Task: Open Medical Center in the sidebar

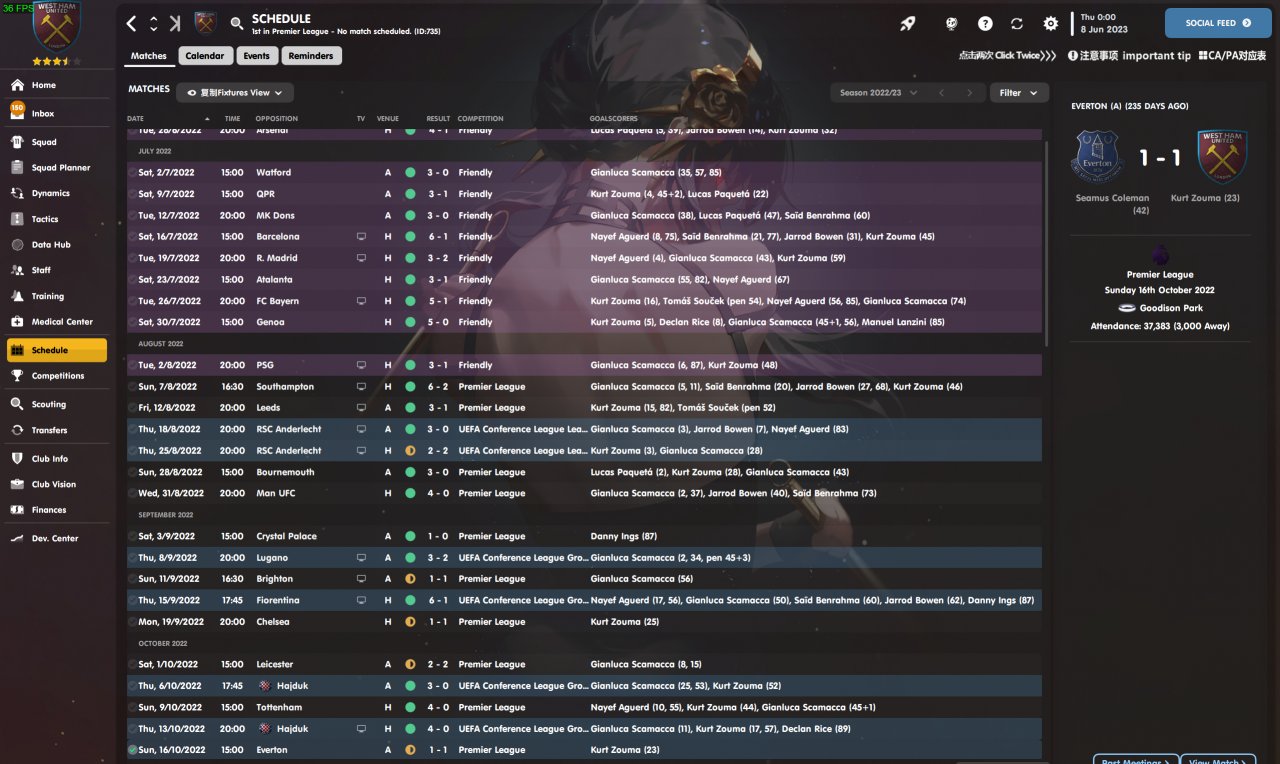Action: point(55,322)
